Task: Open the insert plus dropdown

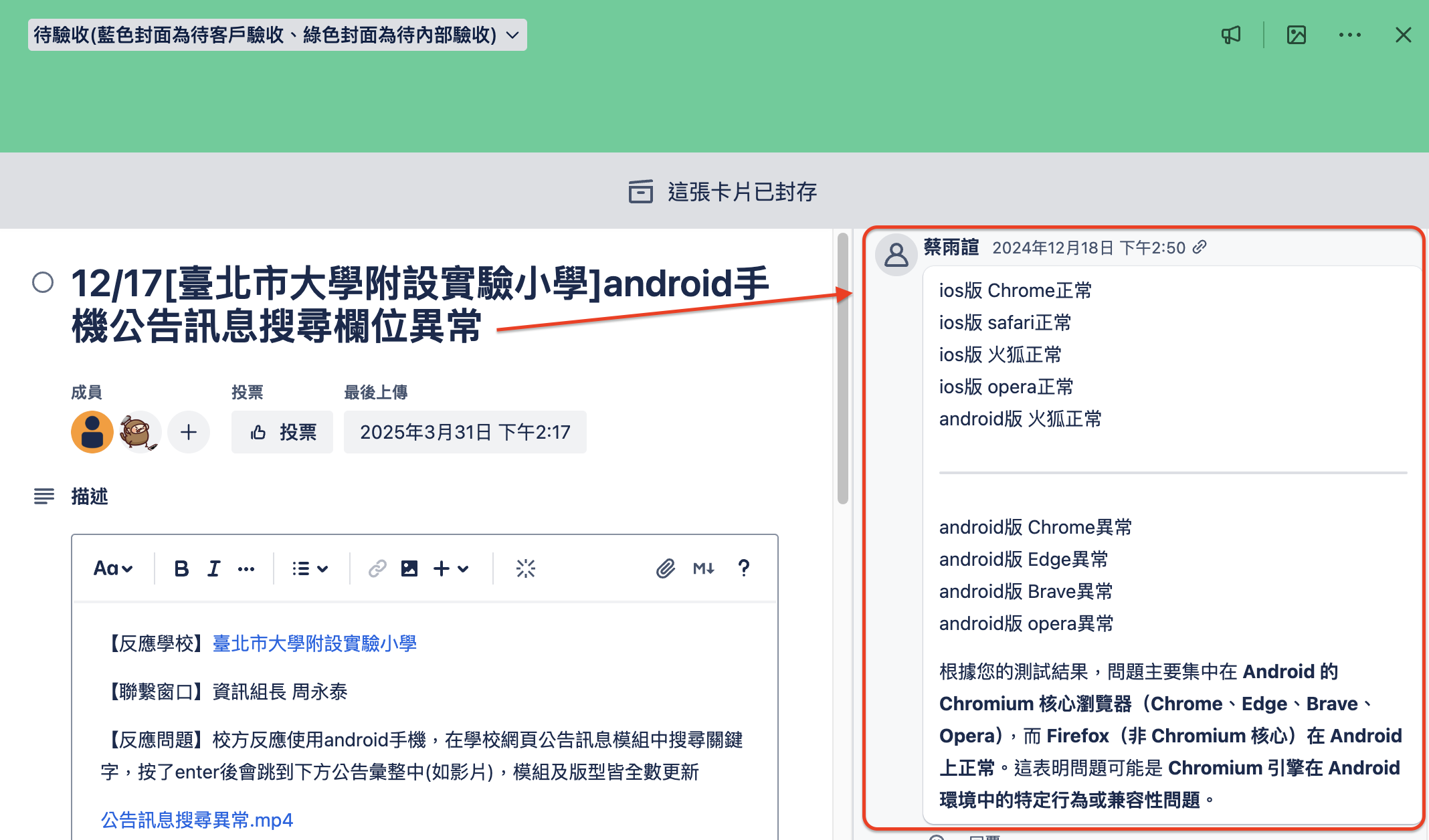Action: pyautogui.click(x=451, y=568)
